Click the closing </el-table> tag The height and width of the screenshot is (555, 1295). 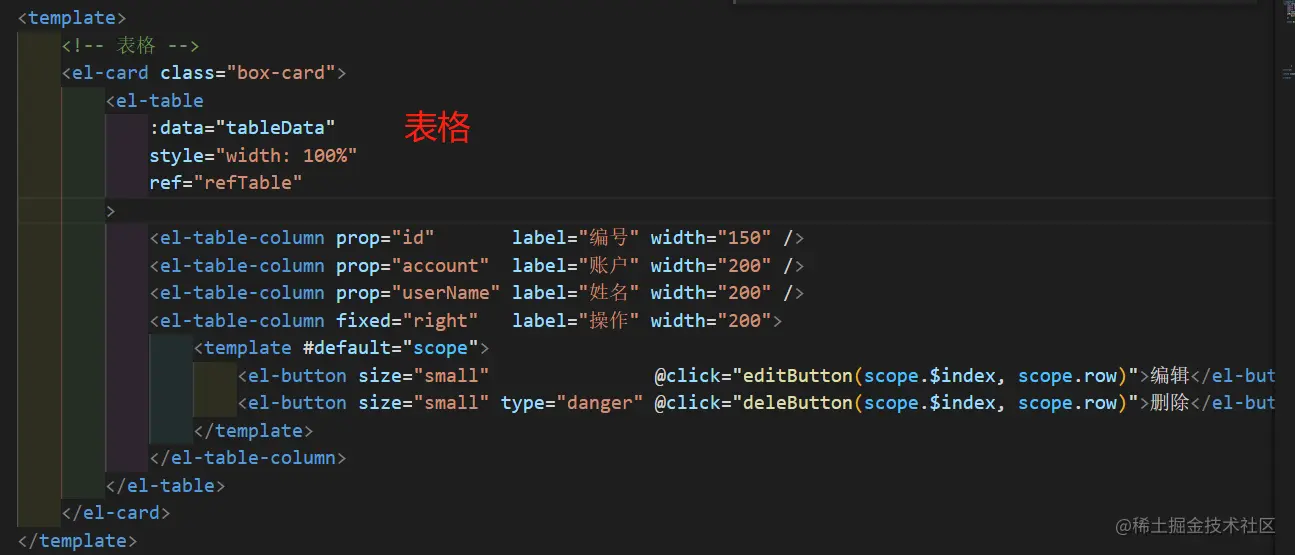[166, 485]
